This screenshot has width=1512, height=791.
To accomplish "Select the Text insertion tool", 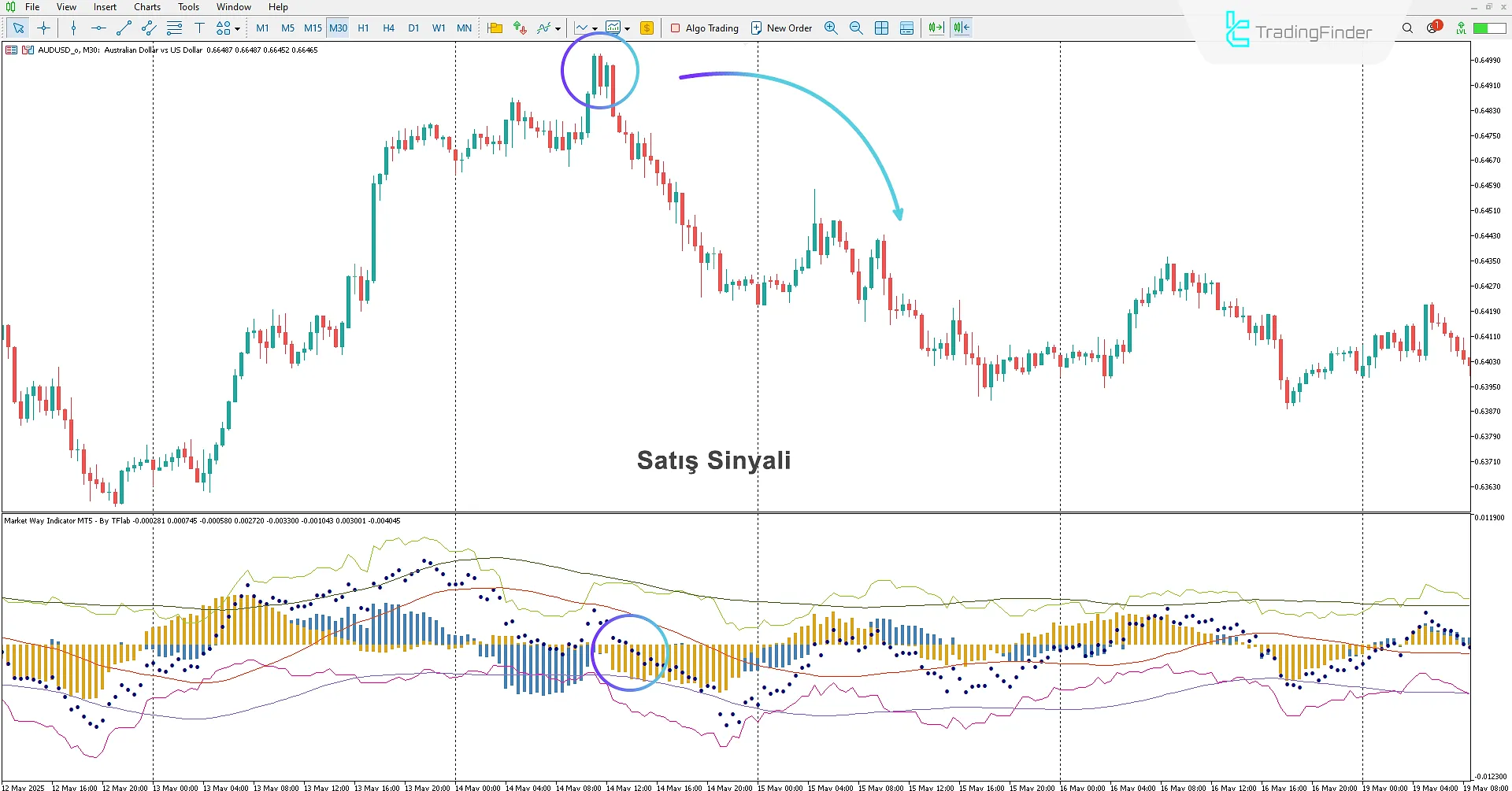I will (x=199, y=28).
